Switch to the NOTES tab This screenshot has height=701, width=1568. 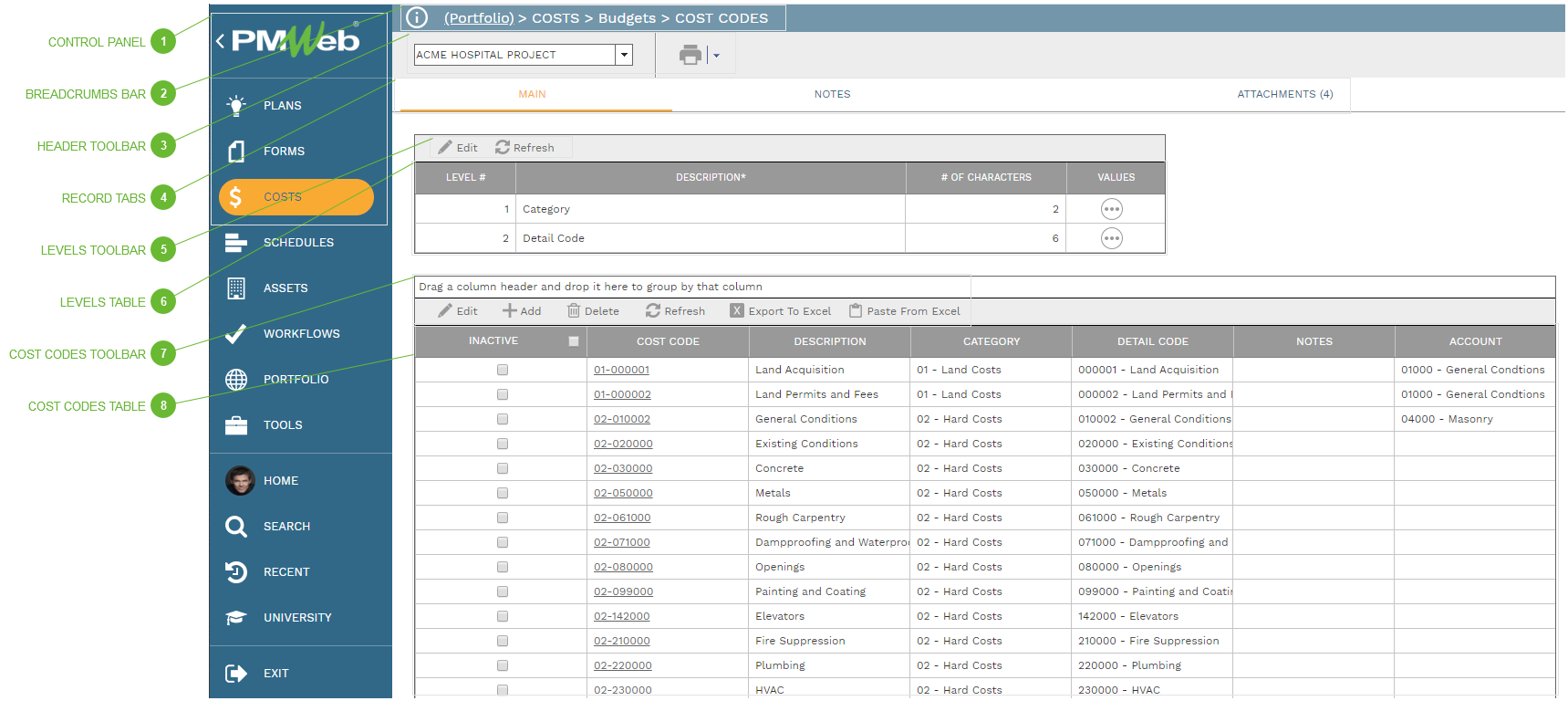click(x=832, y=95)
